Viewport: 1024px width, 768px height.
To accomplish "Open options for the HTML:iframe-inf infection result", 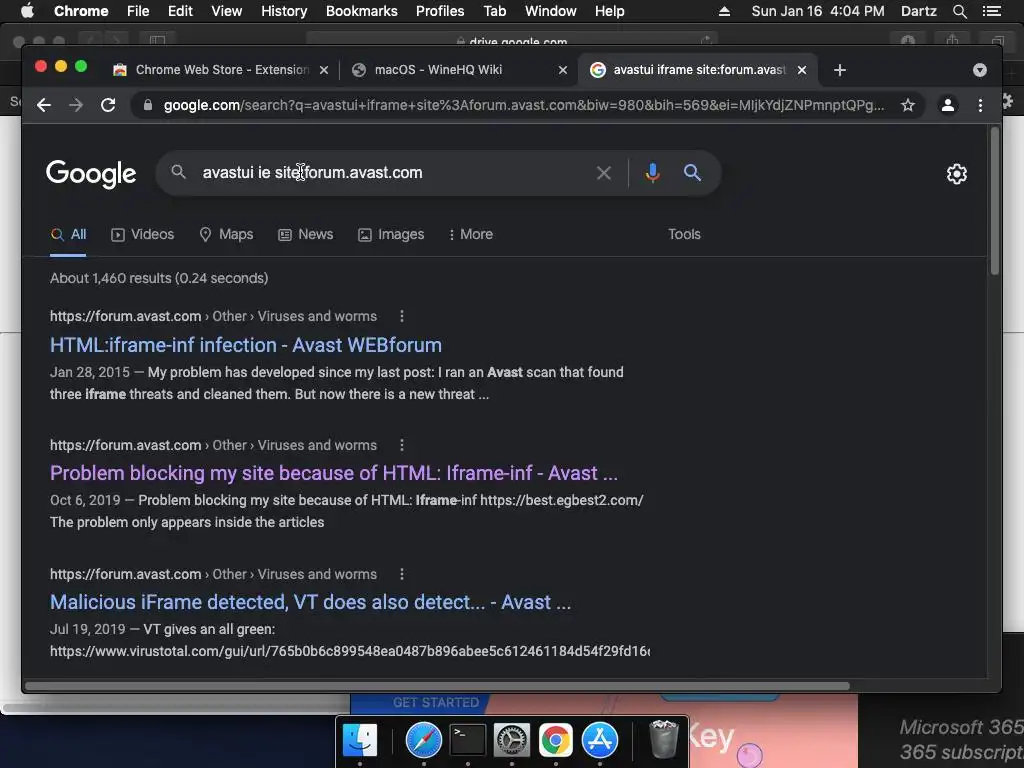I will pos(402,316).
